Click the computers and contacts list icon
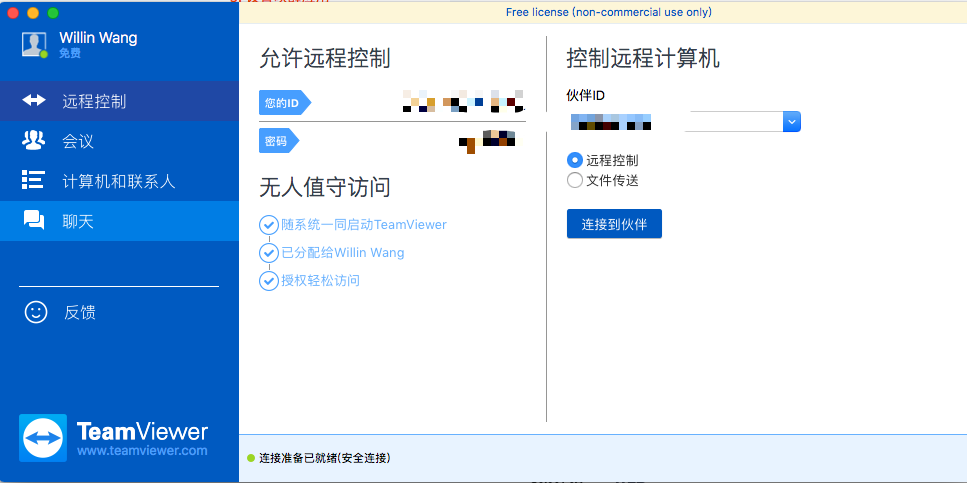 coord(33,180)
